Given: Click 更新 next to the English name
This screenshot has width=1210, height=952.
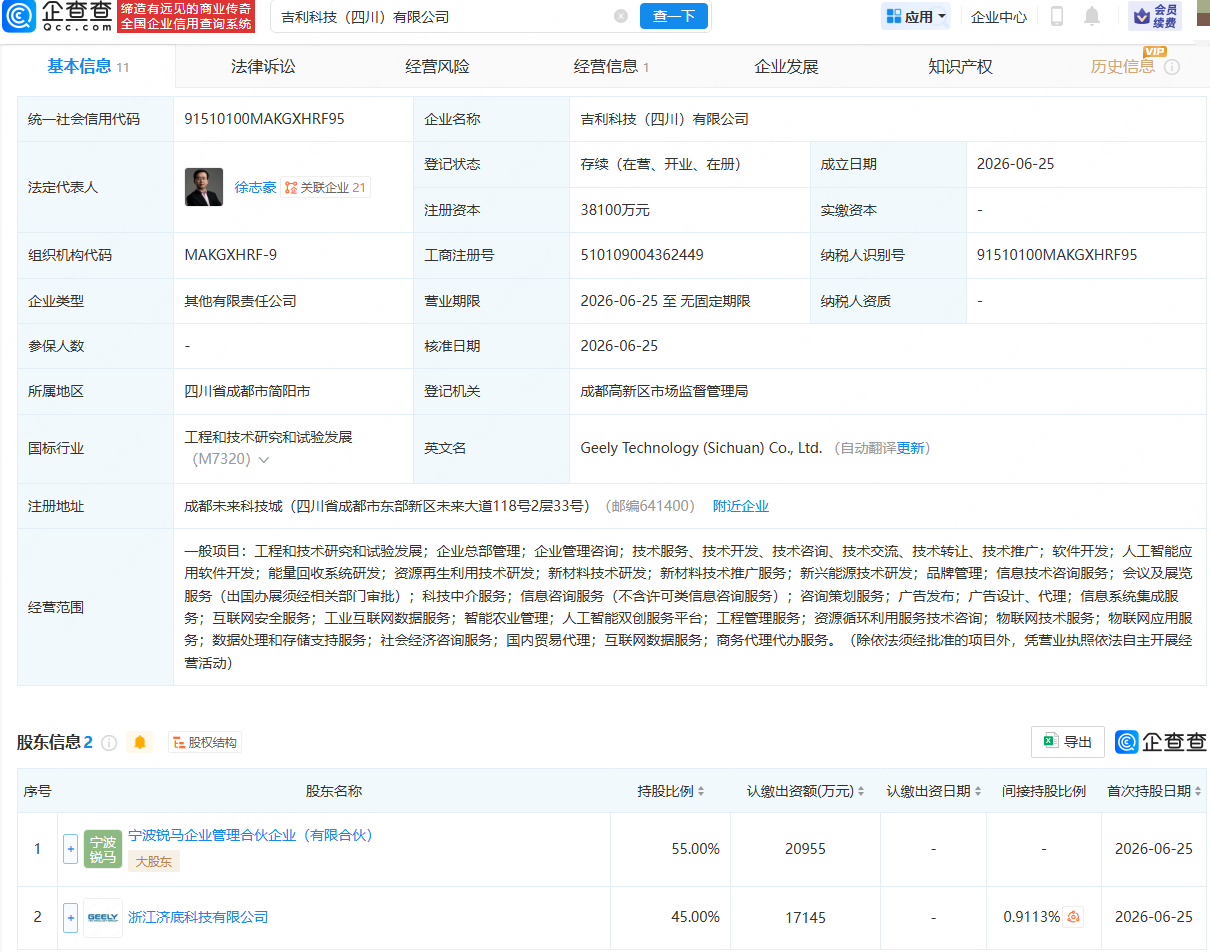Looking at the screenshot, I should click(911, 448).
